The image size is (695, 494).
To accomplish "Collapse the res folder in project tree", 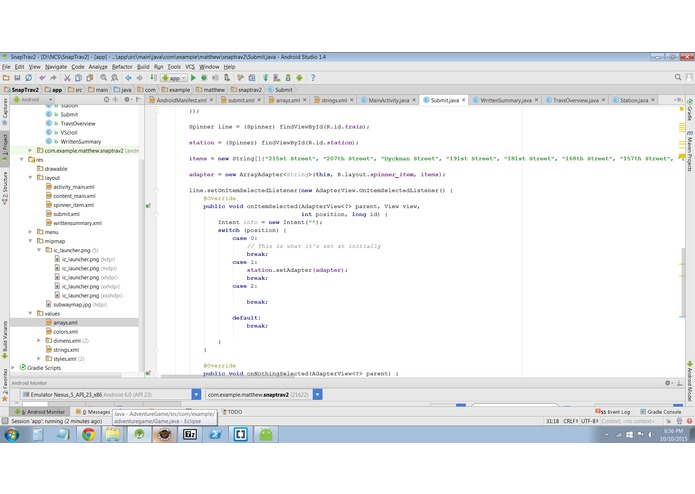I will point(21,159).
